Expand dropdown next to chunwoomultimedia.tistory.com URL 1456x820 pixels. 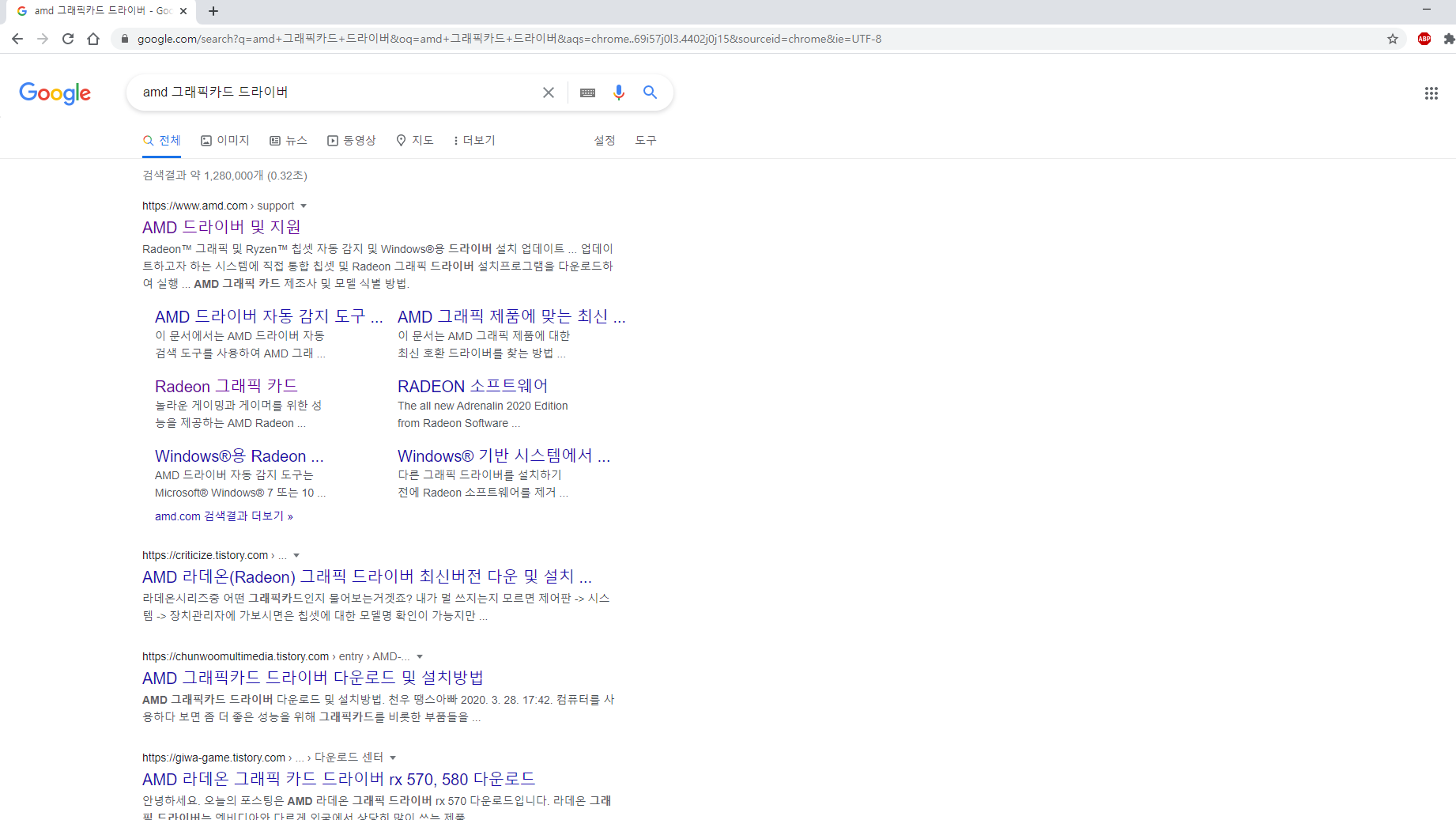420,657
